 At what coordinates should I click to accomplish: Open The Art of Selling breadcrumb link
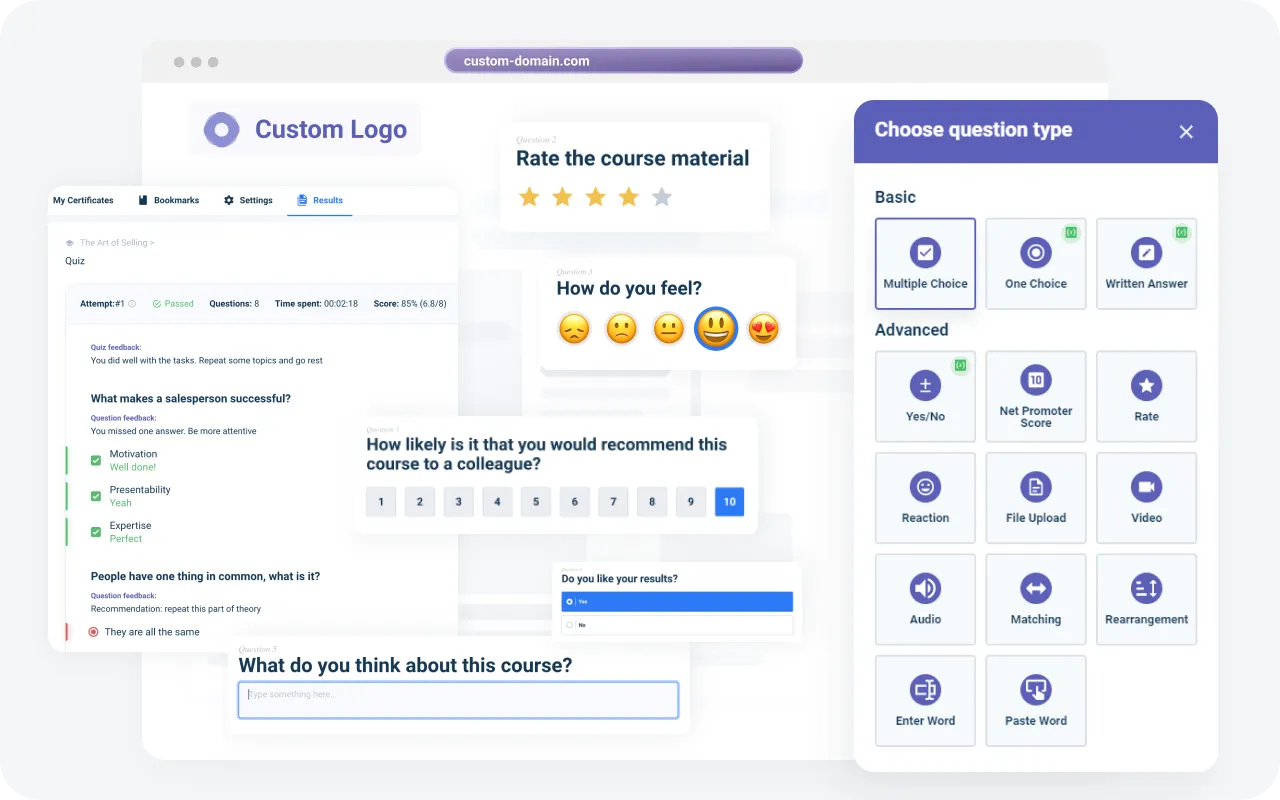click(115, 243)
